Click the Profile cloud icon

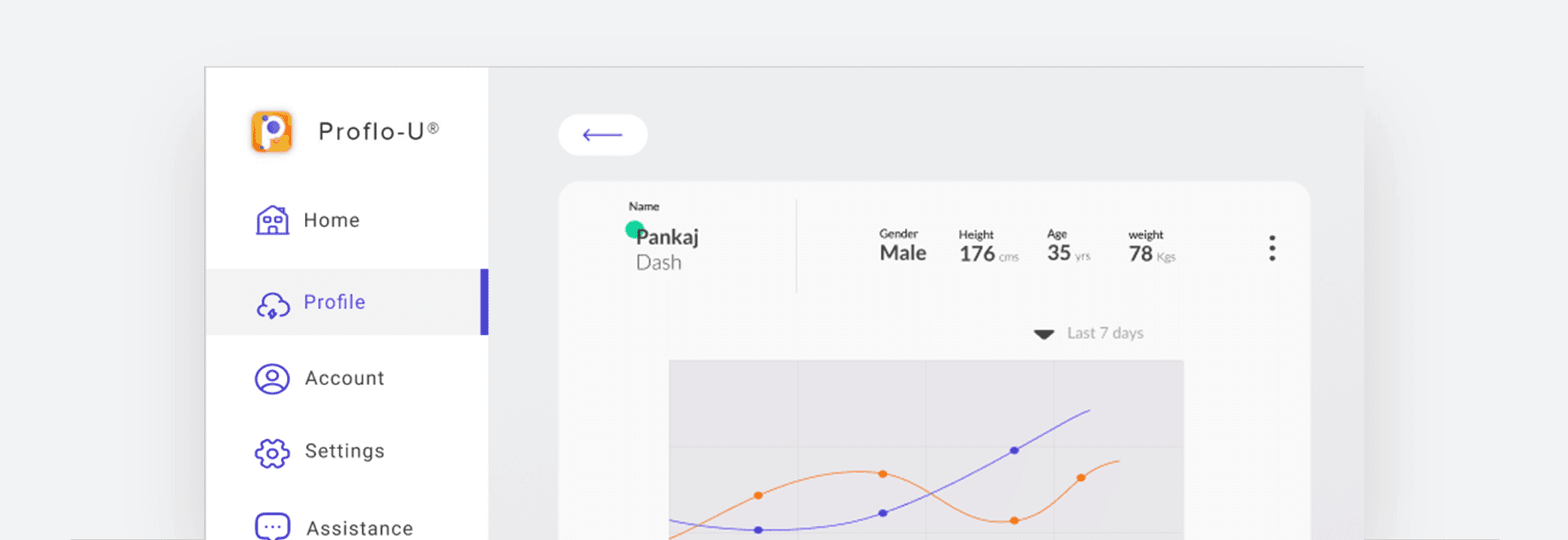(x=273, y=305)
